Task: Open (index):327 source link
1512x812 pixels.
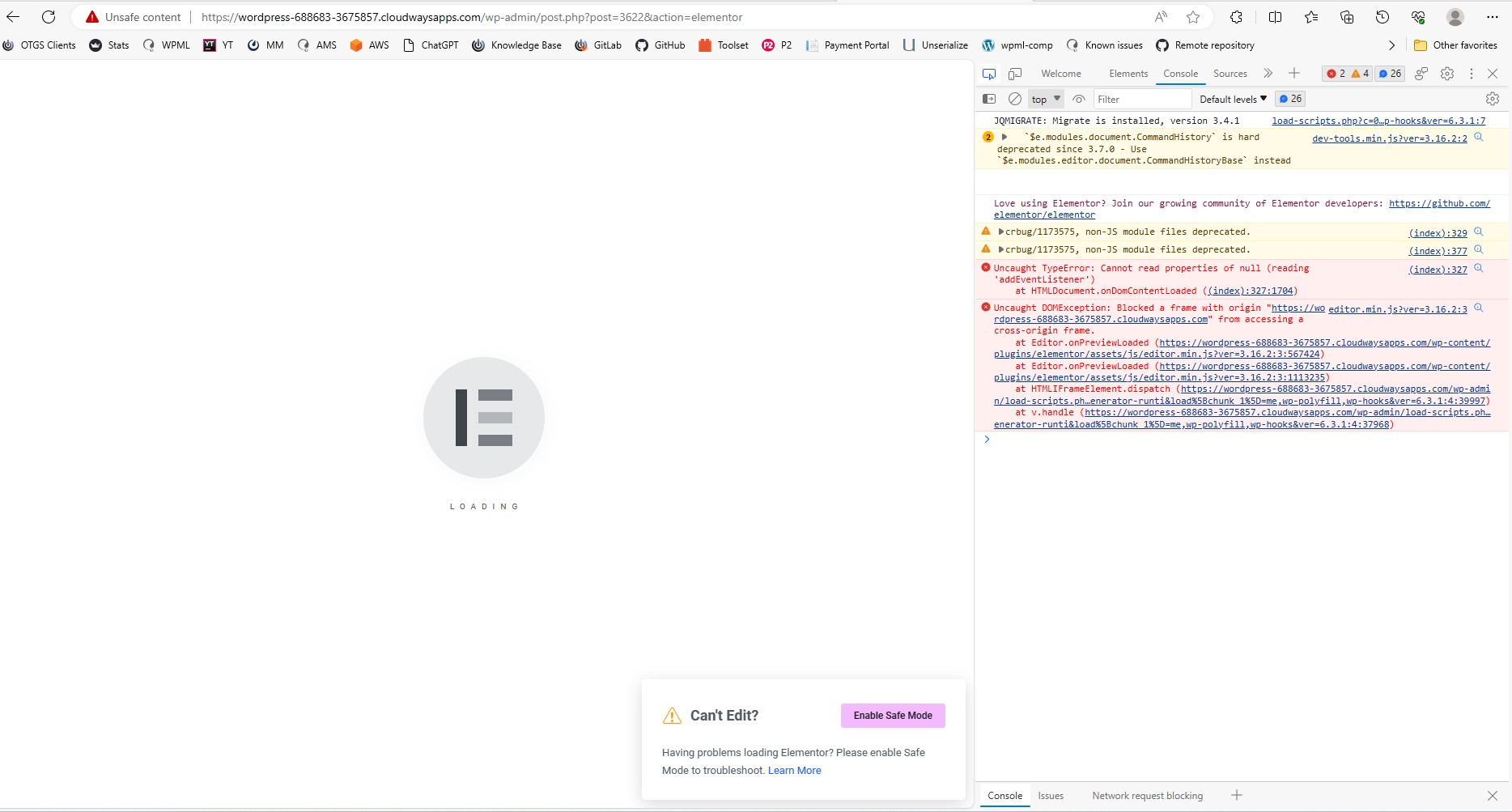Action: coord(1438,270)
